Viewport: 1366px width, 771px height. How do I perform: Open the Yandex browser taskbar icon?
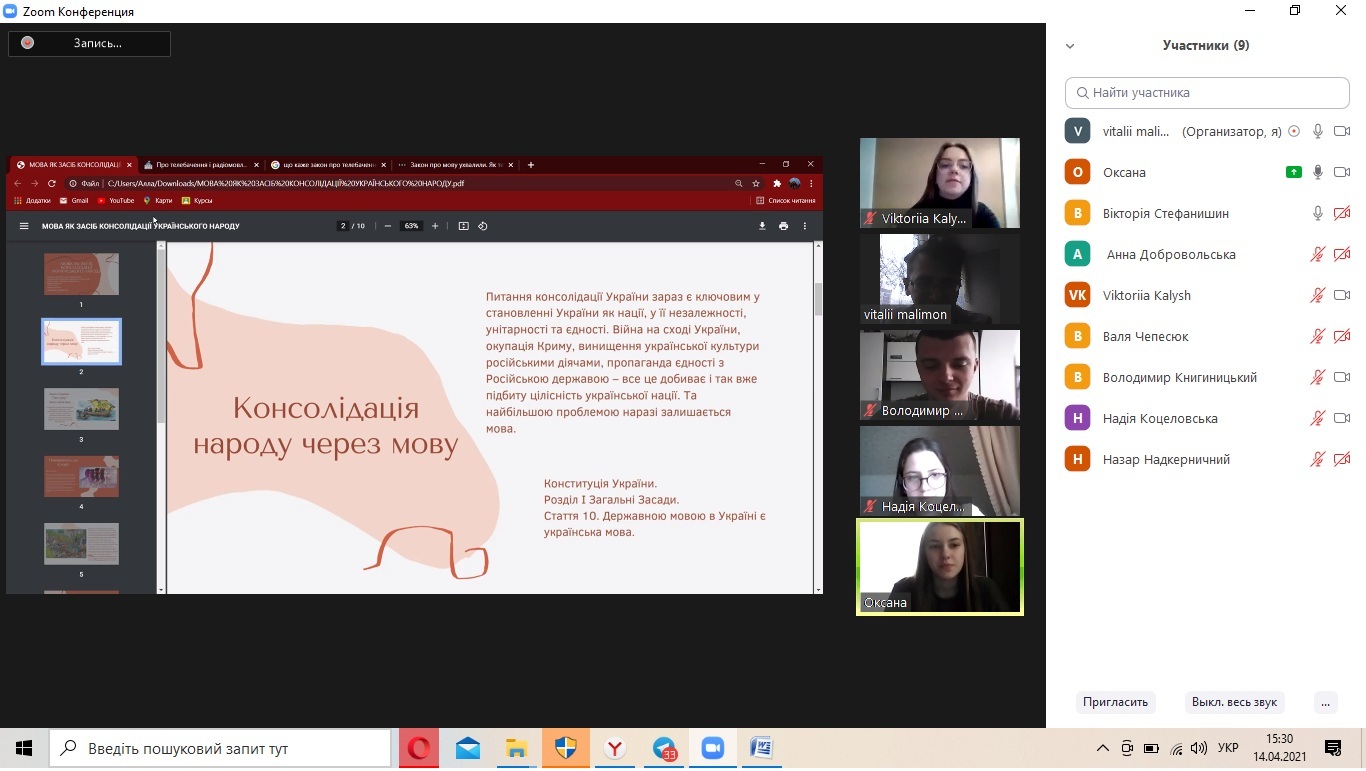tap(616, 748)
